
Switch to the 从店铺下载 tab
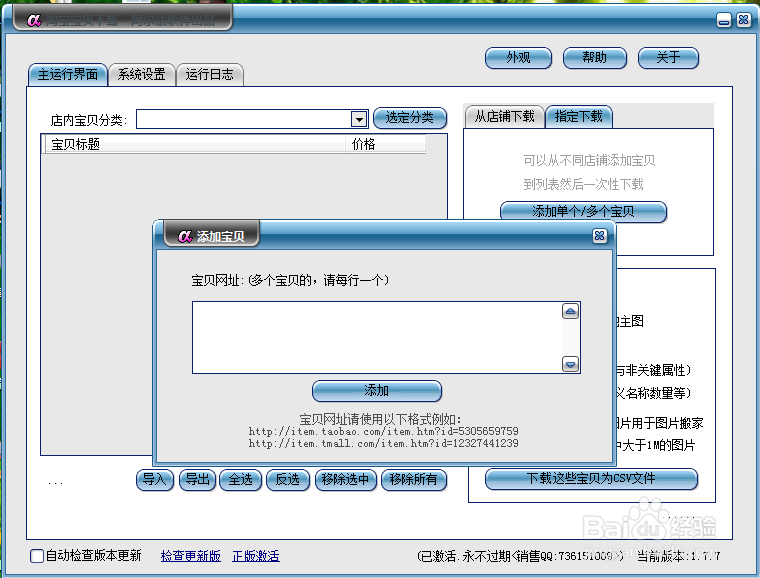pos(504,116)
